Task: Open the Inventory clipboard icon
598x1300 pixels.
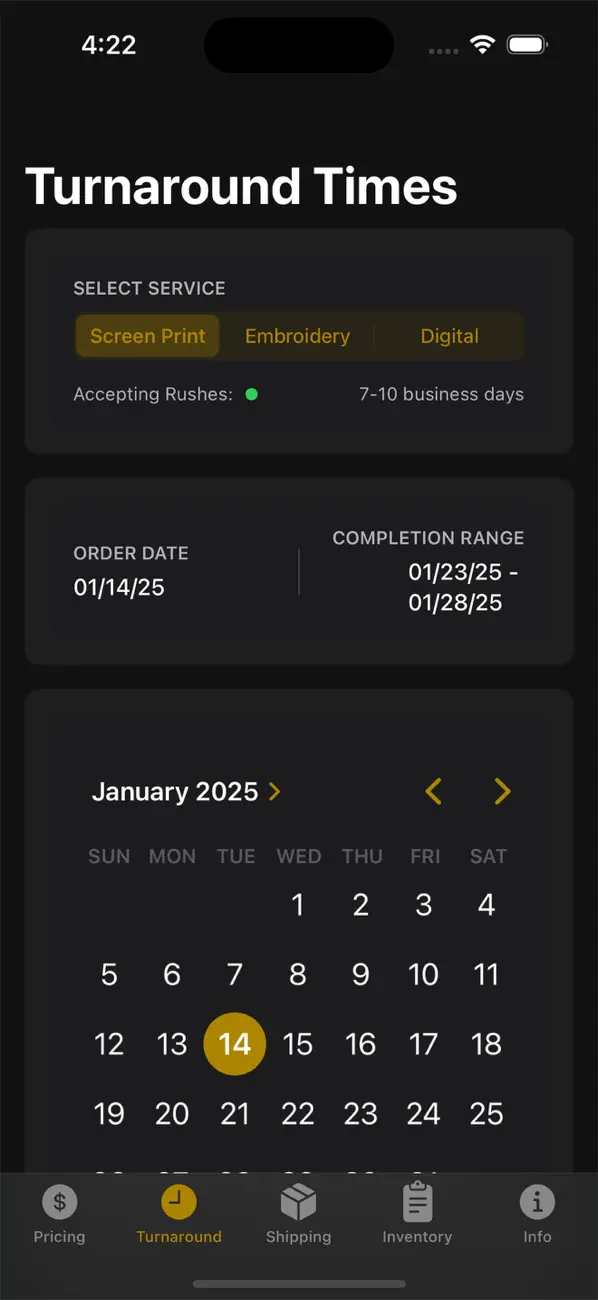Action: point(417,1202)
